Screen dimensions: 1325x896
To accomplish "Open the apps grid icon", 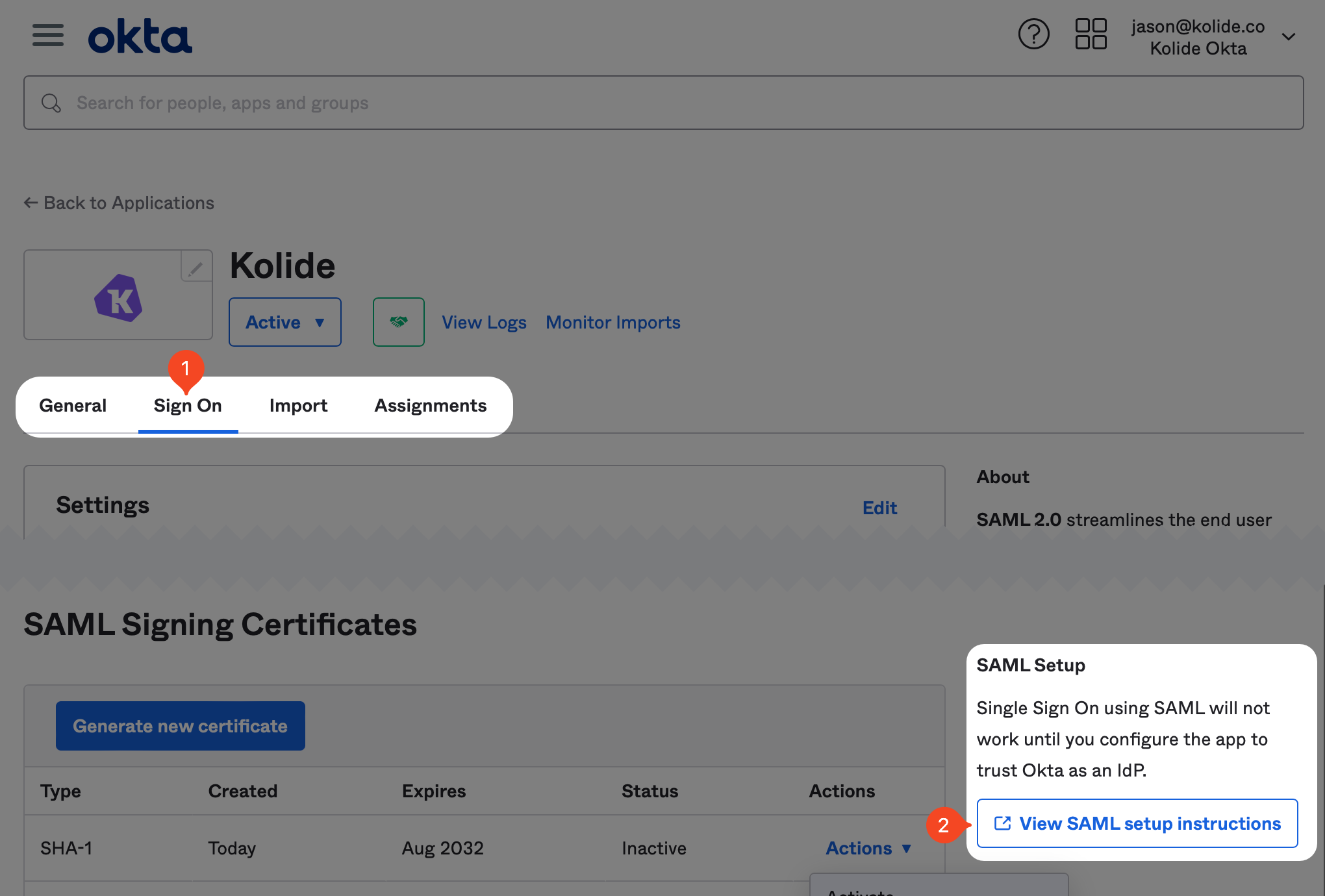I will pos(1091,34).
